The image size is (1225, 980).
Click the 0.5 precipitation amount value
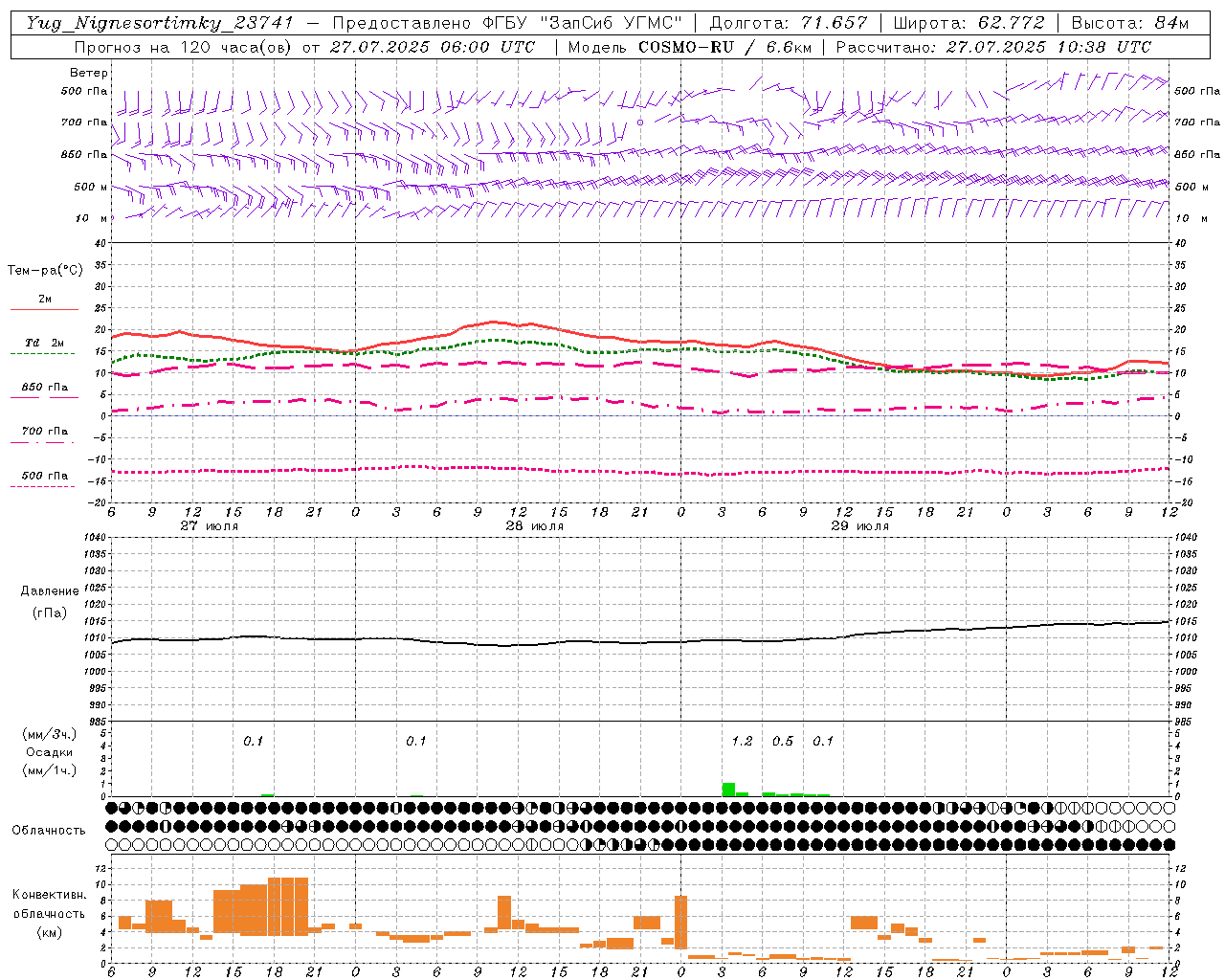[783, 741]
